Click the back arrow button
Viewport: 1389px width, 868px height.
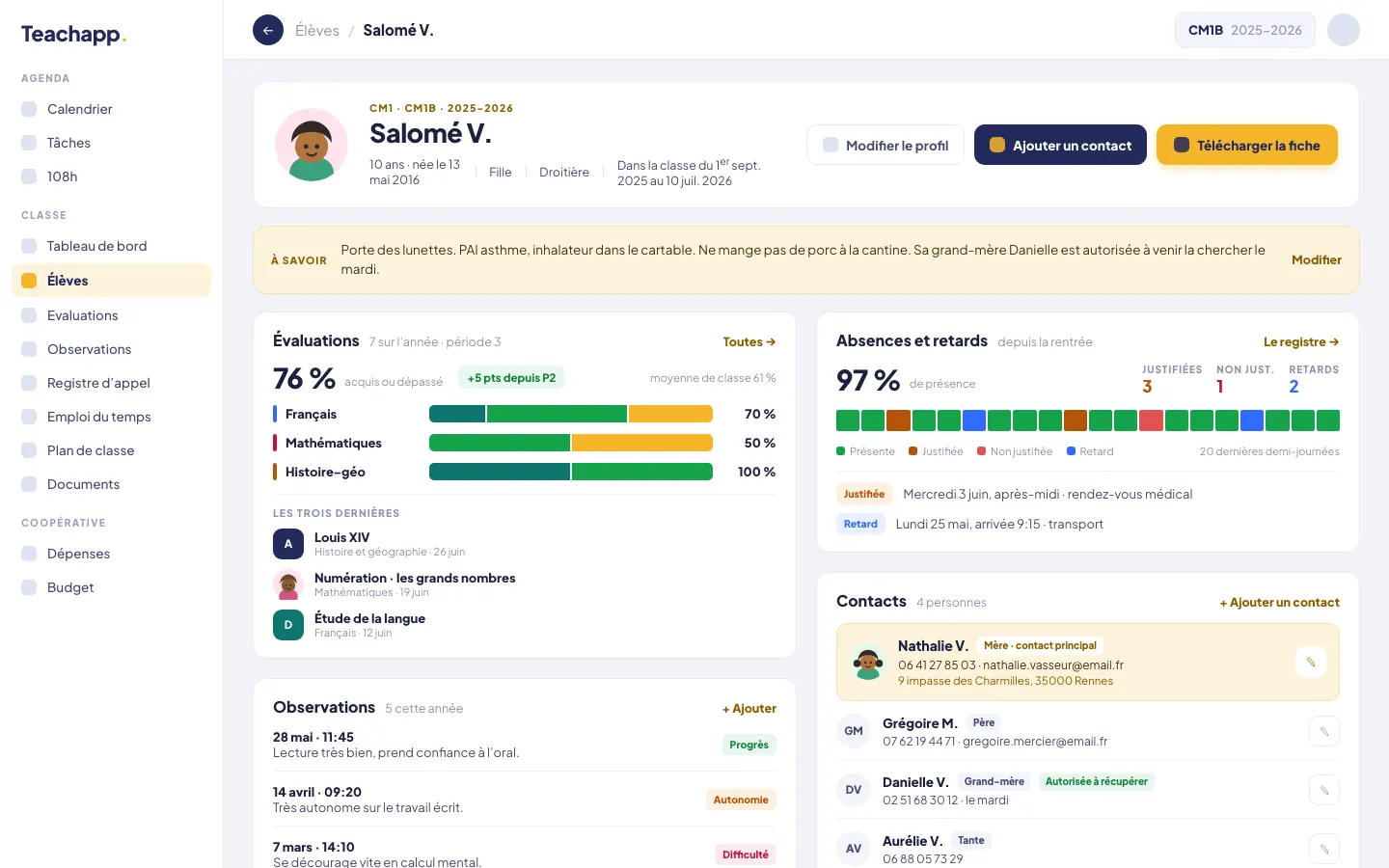[x=268, y=30]
